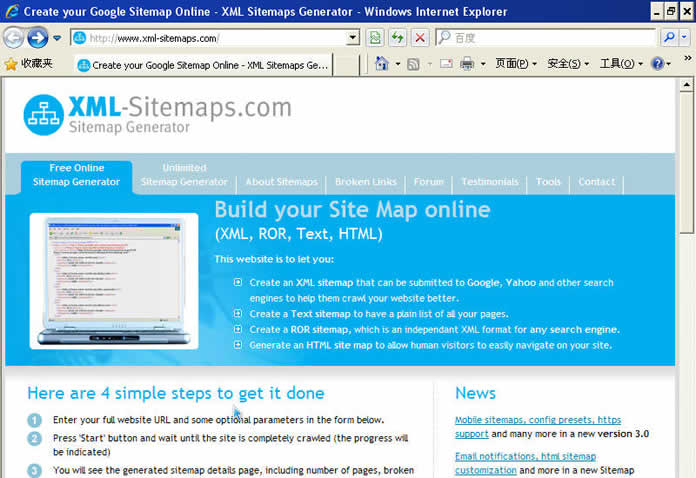Screen dimensions: 696x478
Task: Open the 工具(O) menu
Action: (621, 64)
